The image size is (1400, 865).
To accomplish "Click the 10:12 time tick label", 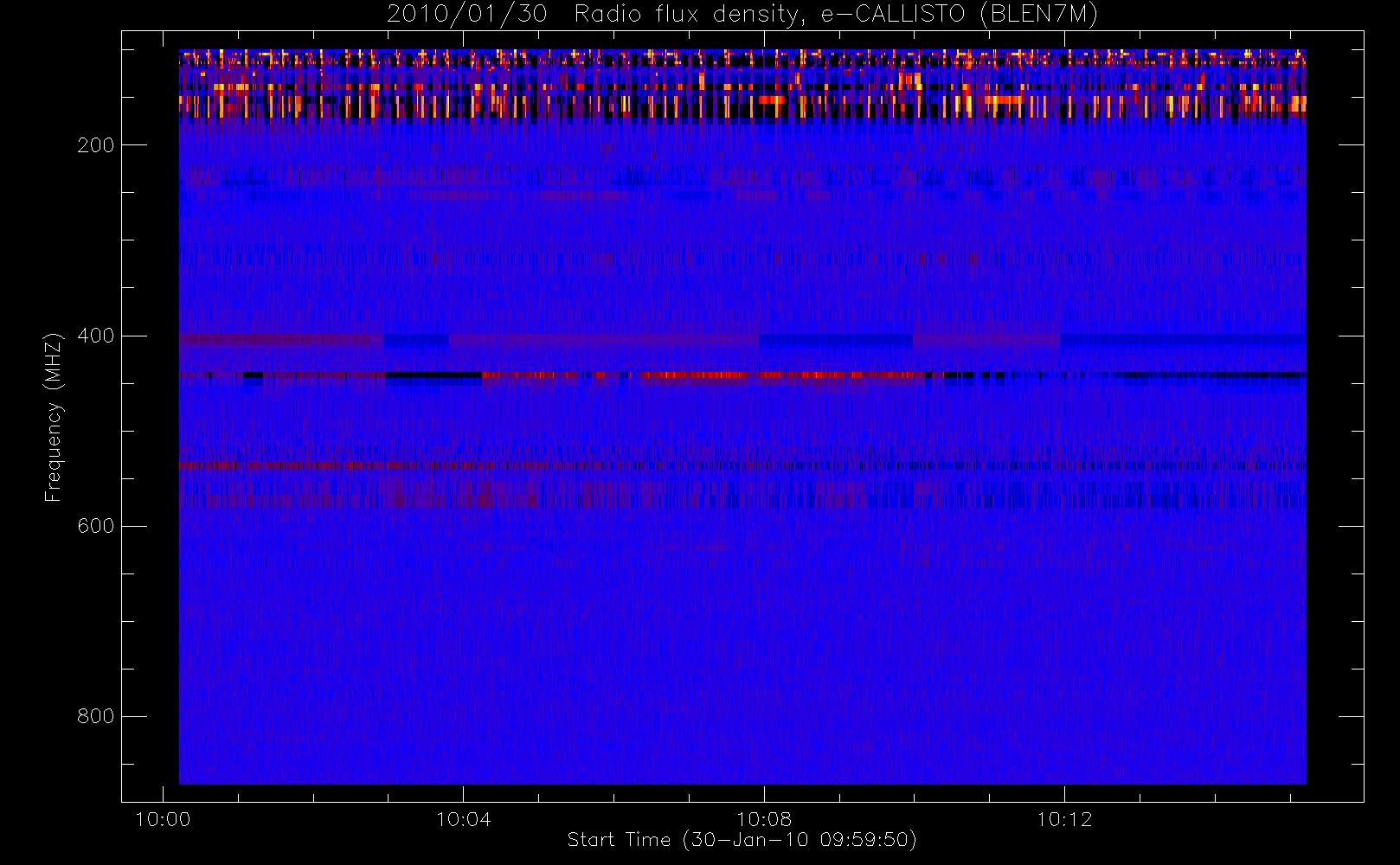I will [x=1064, y=819].
